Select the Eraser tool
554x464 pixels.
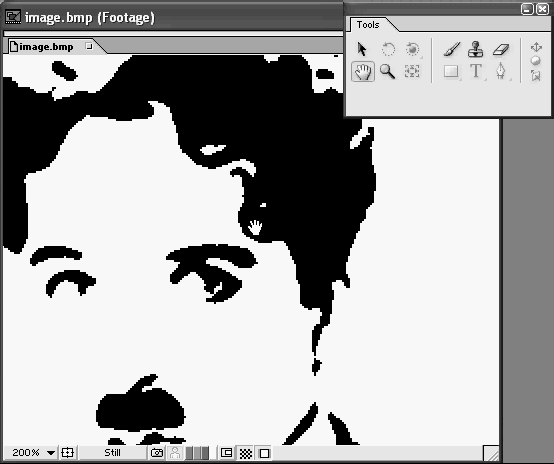pos(501,49)
